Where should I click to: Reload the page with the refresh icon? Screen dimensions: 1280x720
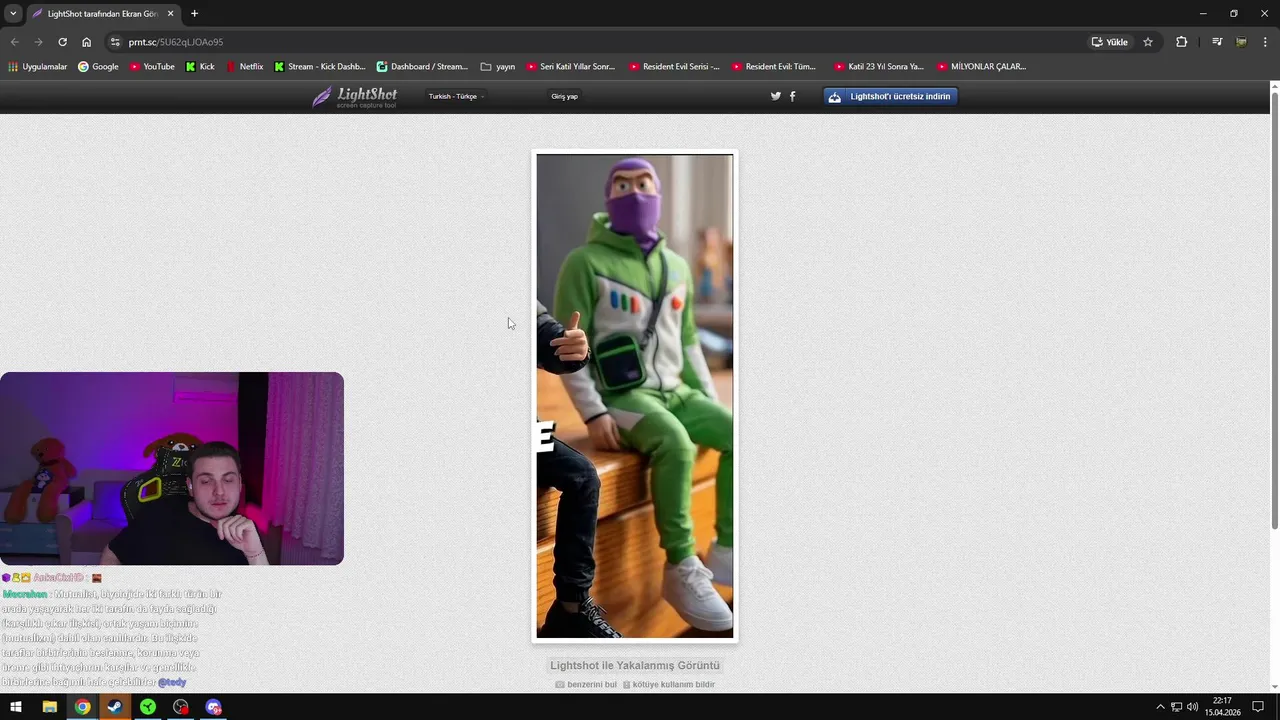coord(62,42)
